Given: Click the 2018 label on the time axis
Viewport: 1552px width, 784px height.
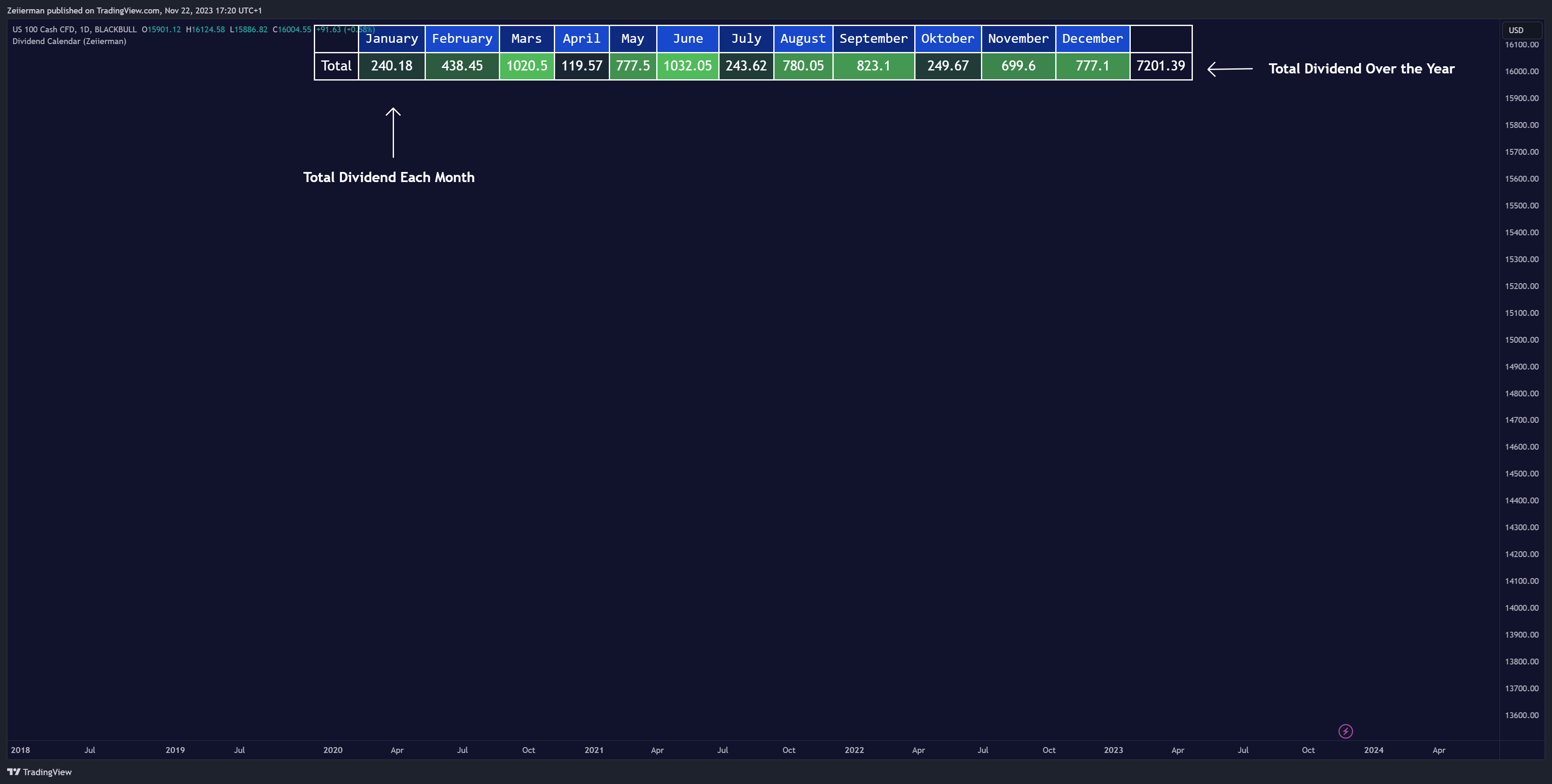Looking at the screenshot, I should [x=21, y=750].
